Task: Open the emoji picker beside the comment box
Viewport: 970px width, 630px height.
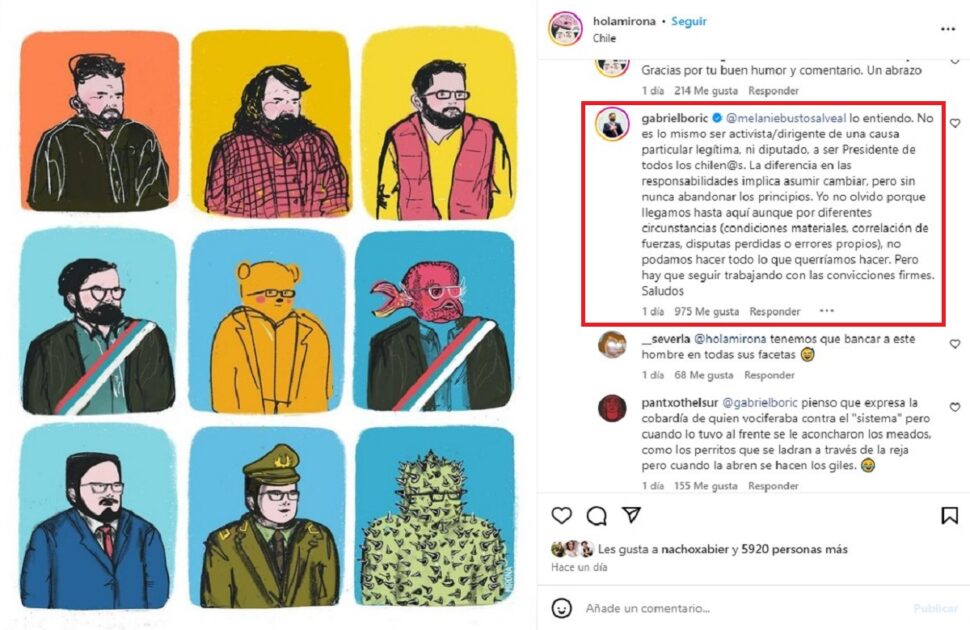Action: coord(562,608)
